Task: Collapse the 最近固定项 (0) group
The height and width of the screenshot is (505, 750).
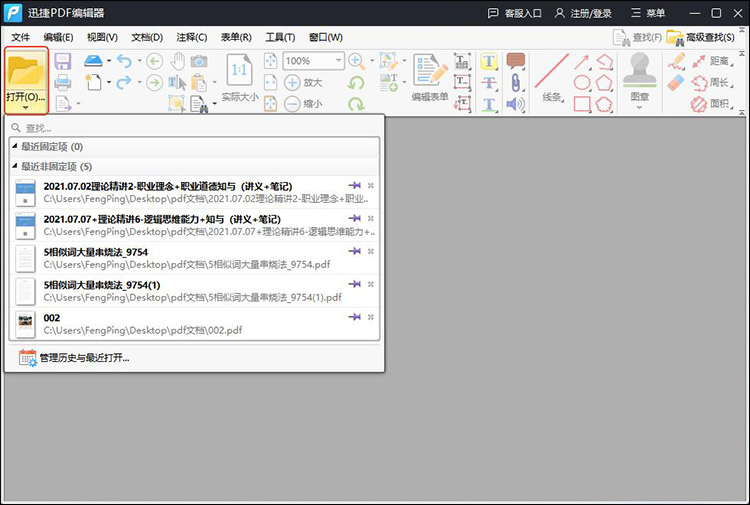Action: 15,146
